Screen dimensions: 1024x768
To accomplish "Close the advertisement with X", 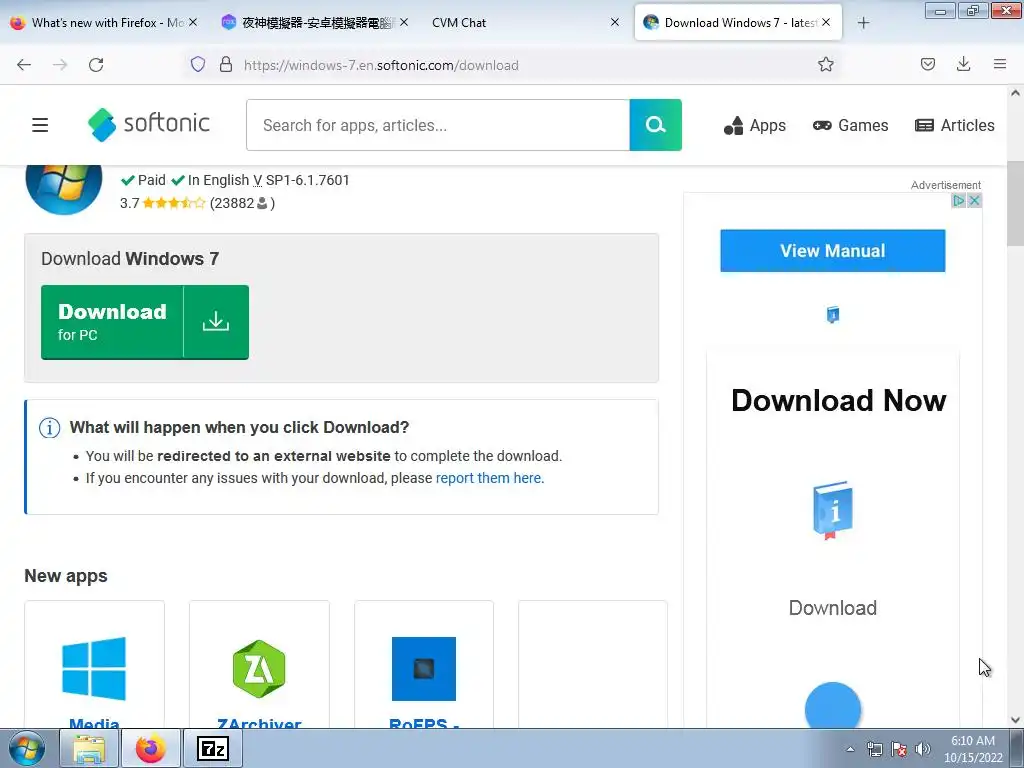I will point(974,200).
